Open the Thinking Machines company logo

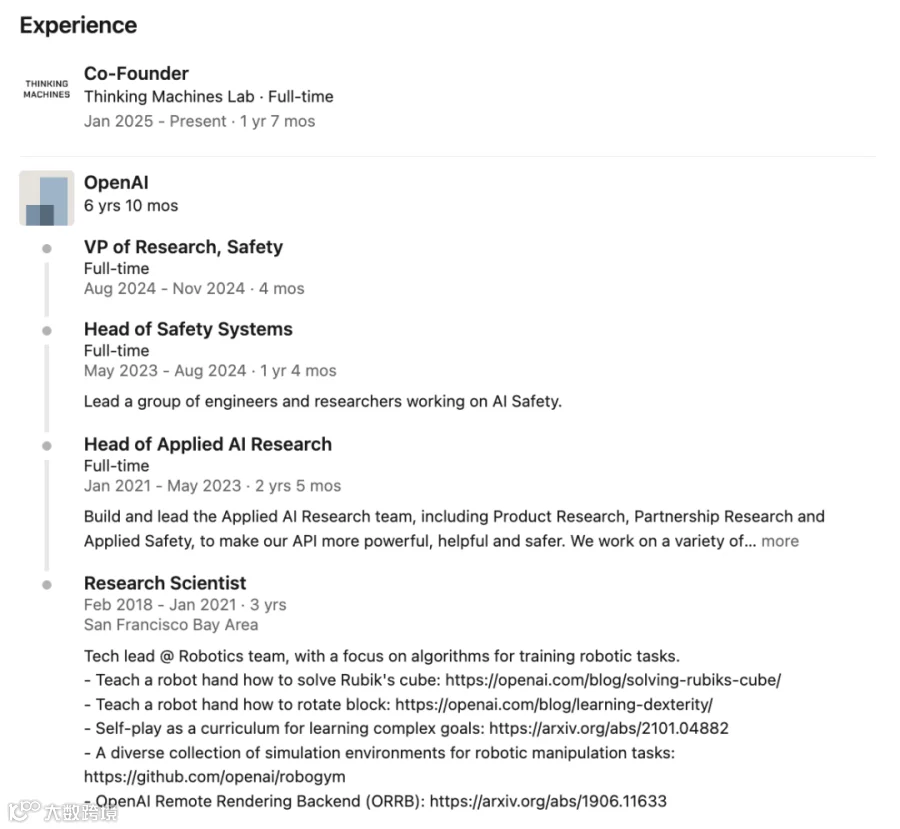click(x=46, y=89)
